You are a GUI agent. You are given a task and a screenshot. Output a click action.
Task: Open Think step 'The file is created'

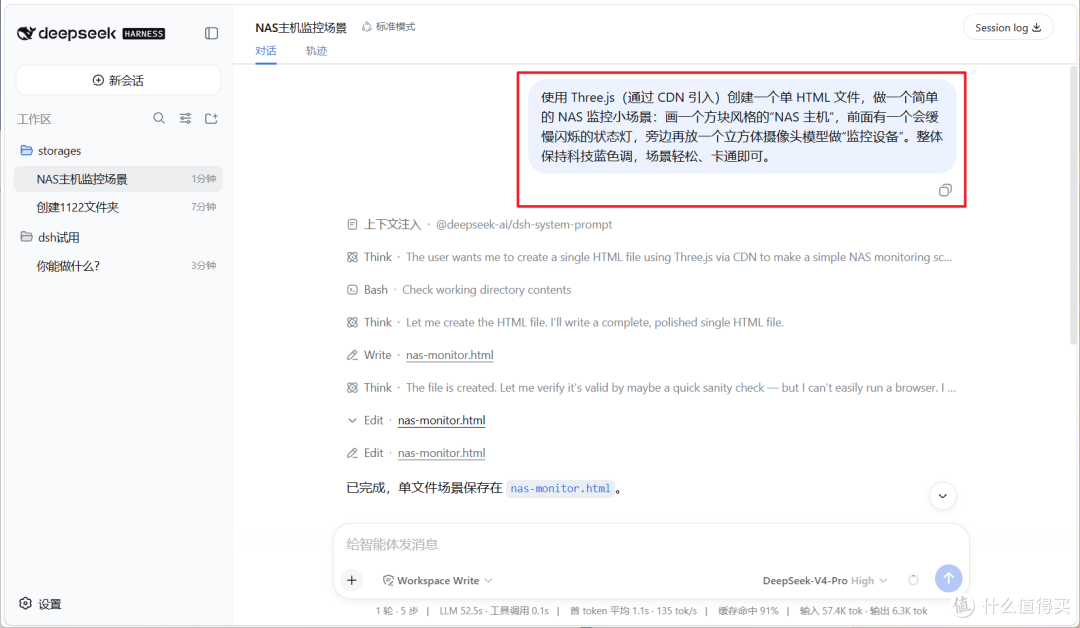click(651, 388)
